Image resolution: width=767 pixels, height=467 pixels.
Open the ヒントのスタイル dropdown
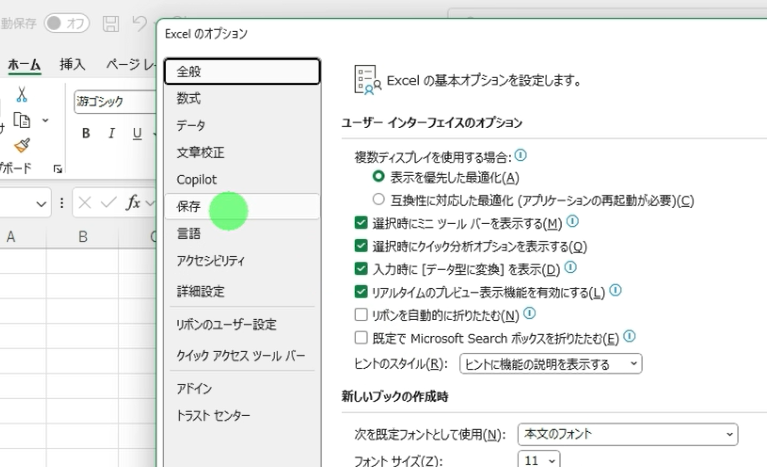[550, 364]
